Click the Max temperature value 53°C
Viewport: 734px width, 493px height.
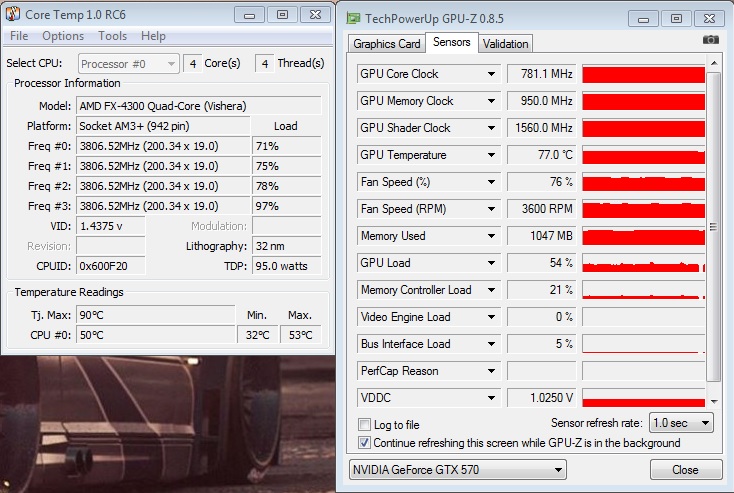click(301, 335)
